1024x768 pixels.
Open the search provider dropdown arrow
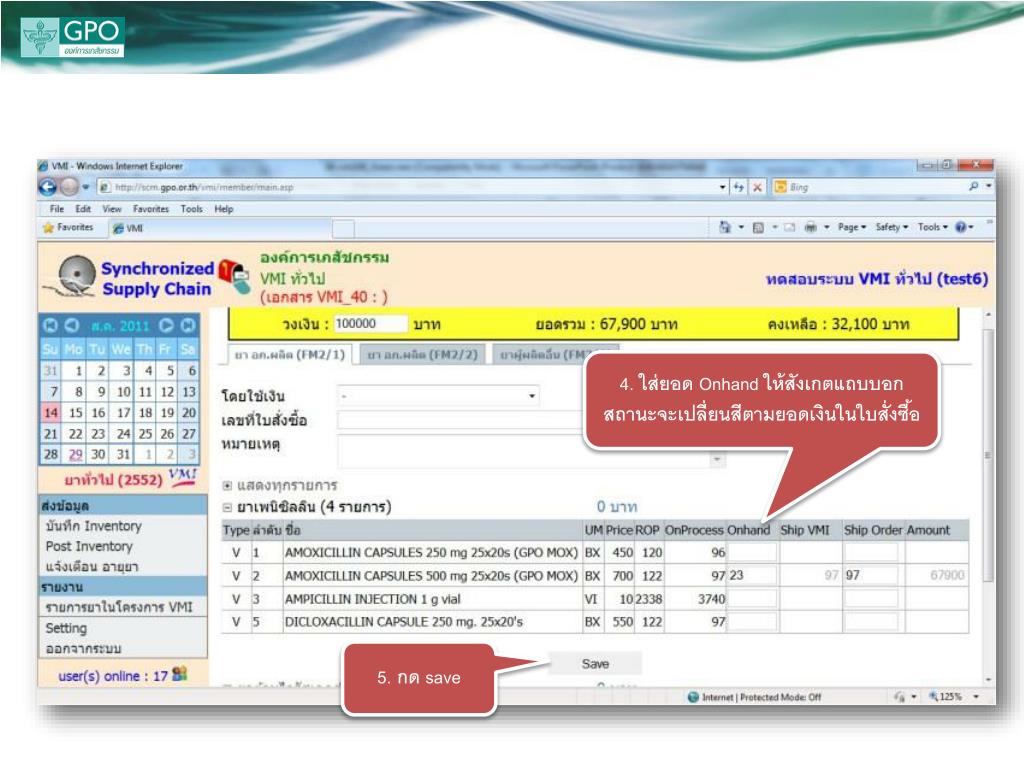[x=989, y=187]
